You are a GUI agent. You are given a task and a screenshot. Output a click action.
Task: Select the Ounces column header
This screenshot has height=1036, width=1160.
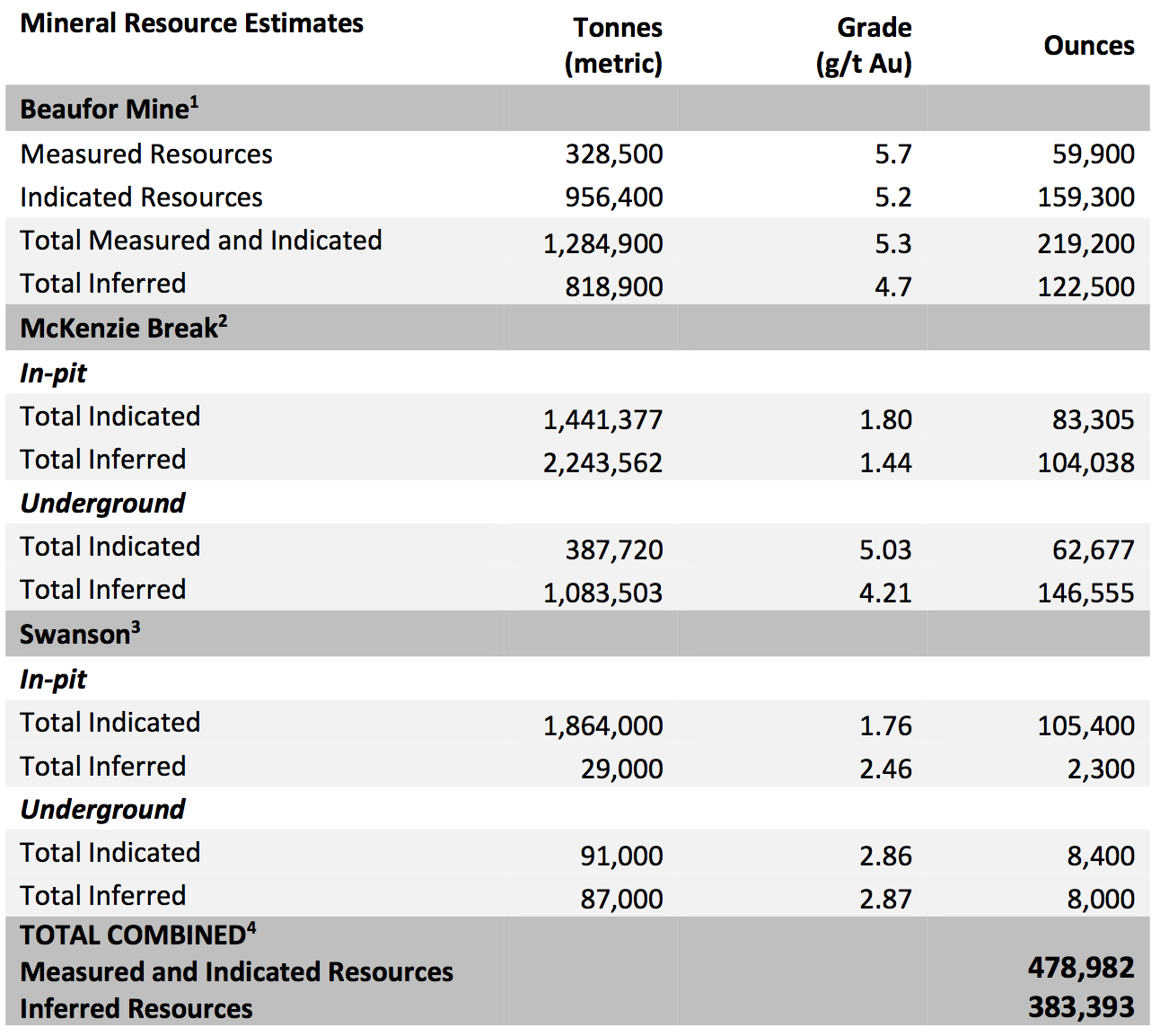[1088, 46]
